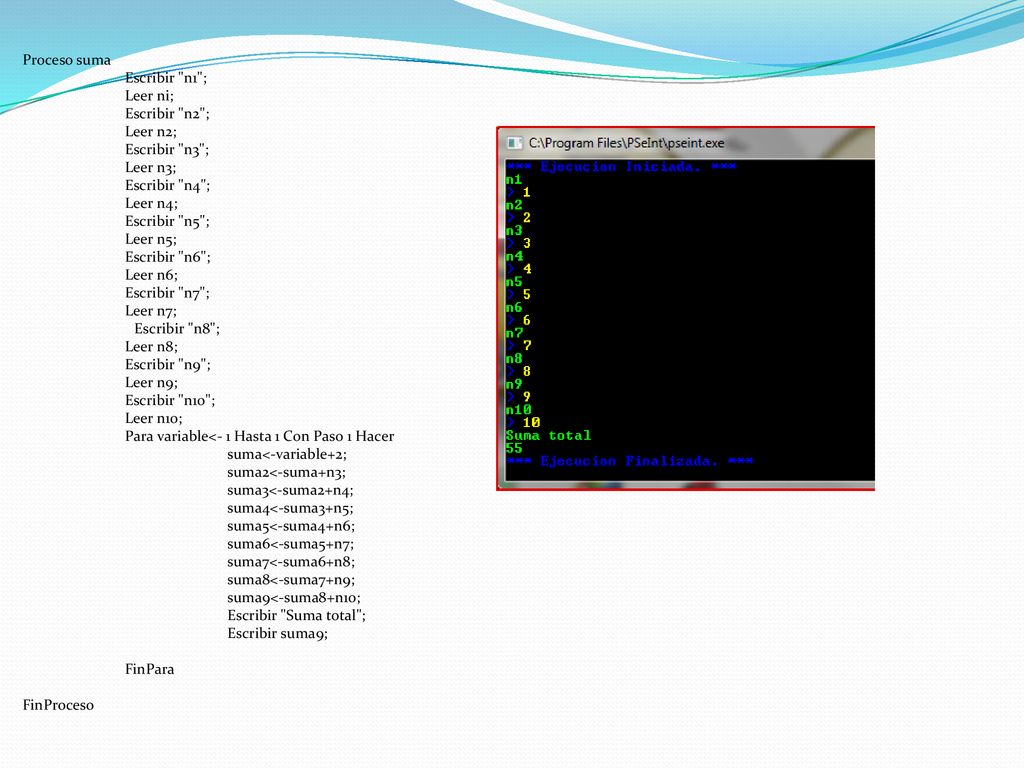Click the green 'n2' prompt in the console

click(514, 205)
